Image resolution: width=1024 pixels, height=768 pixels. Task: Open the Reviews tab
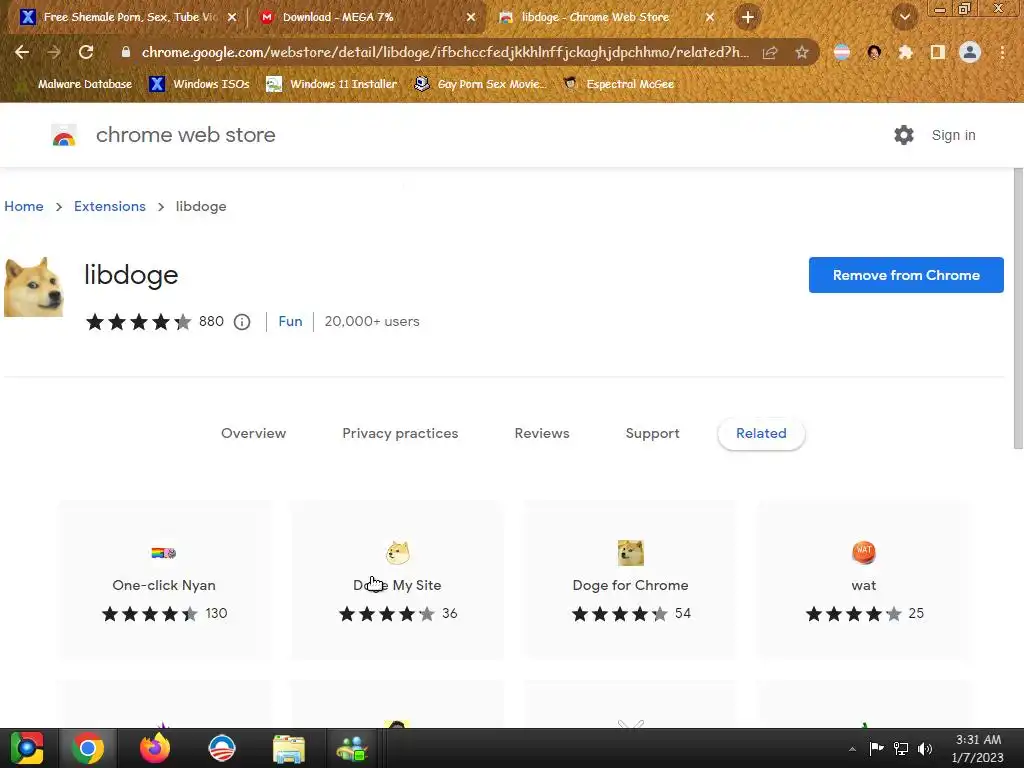click(x=542, y=434)
